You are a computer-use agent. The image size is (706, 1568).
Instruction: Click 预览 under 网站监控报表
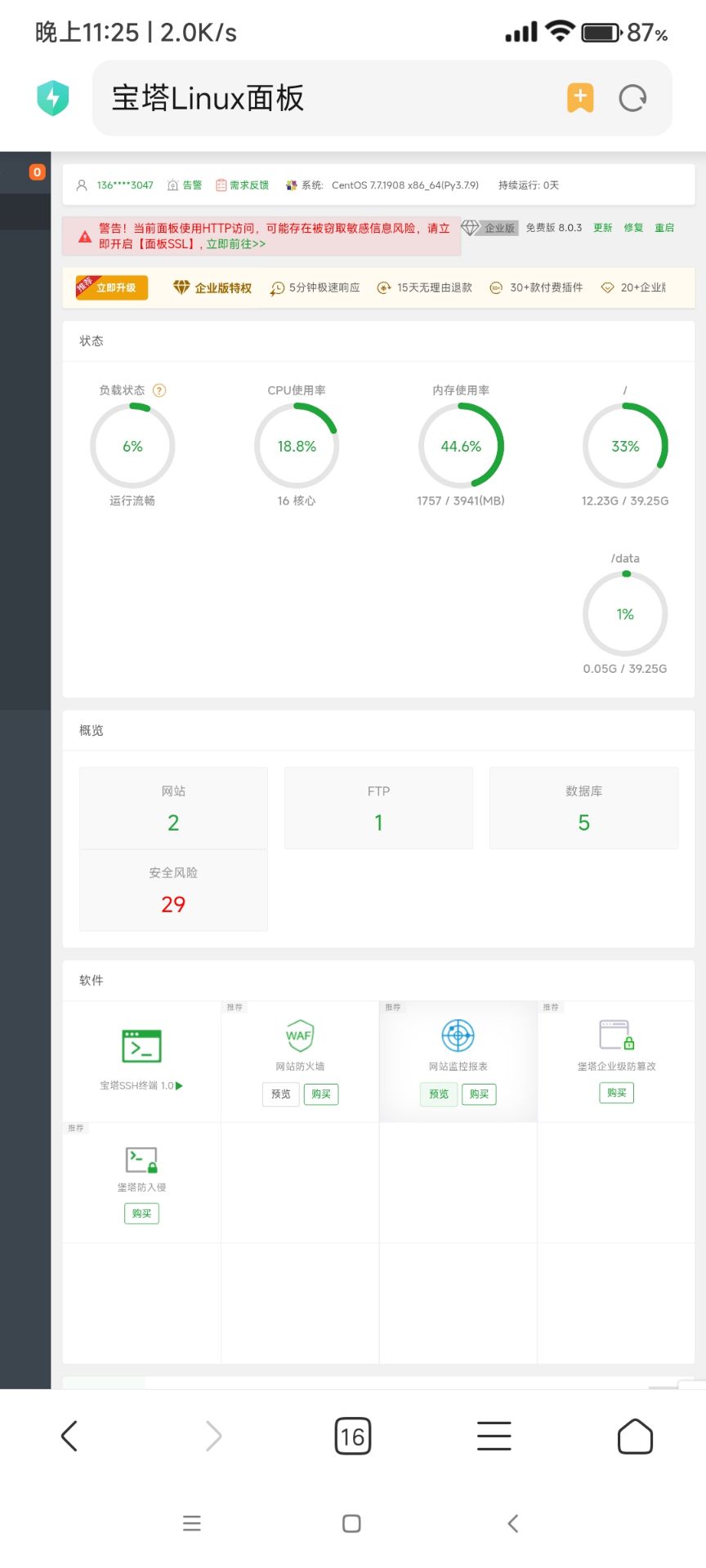click(439, 1094)
